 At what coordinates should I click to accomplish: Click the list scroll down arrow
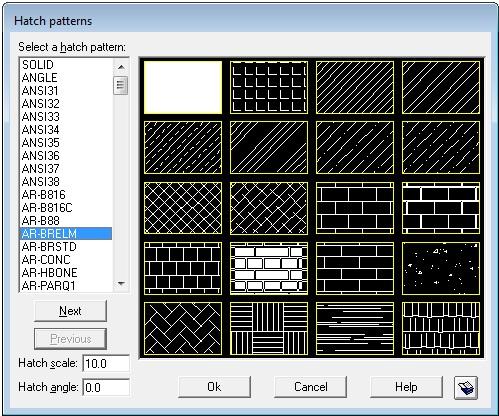[x=121, y=284]
